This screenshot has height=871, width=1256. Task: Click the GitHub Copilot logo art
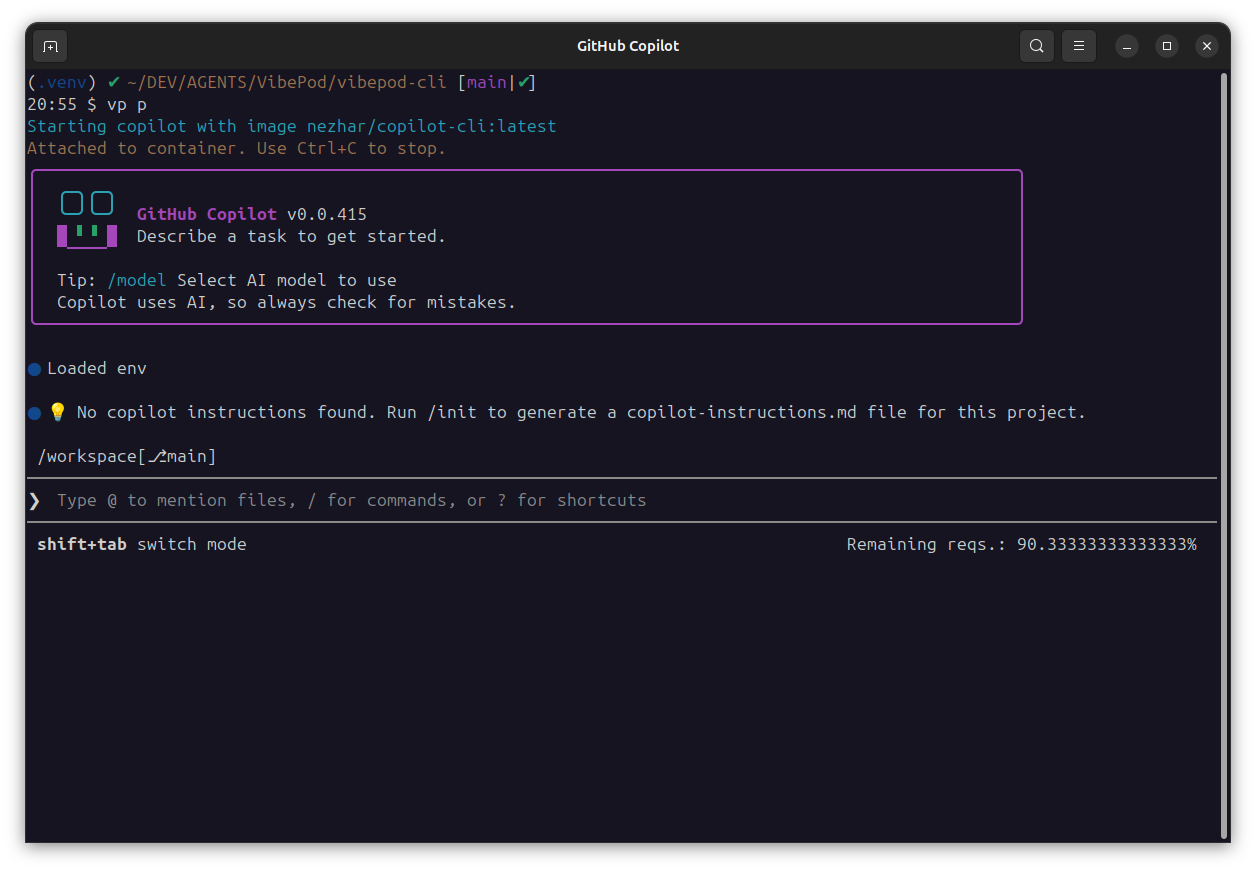[87, 218]
